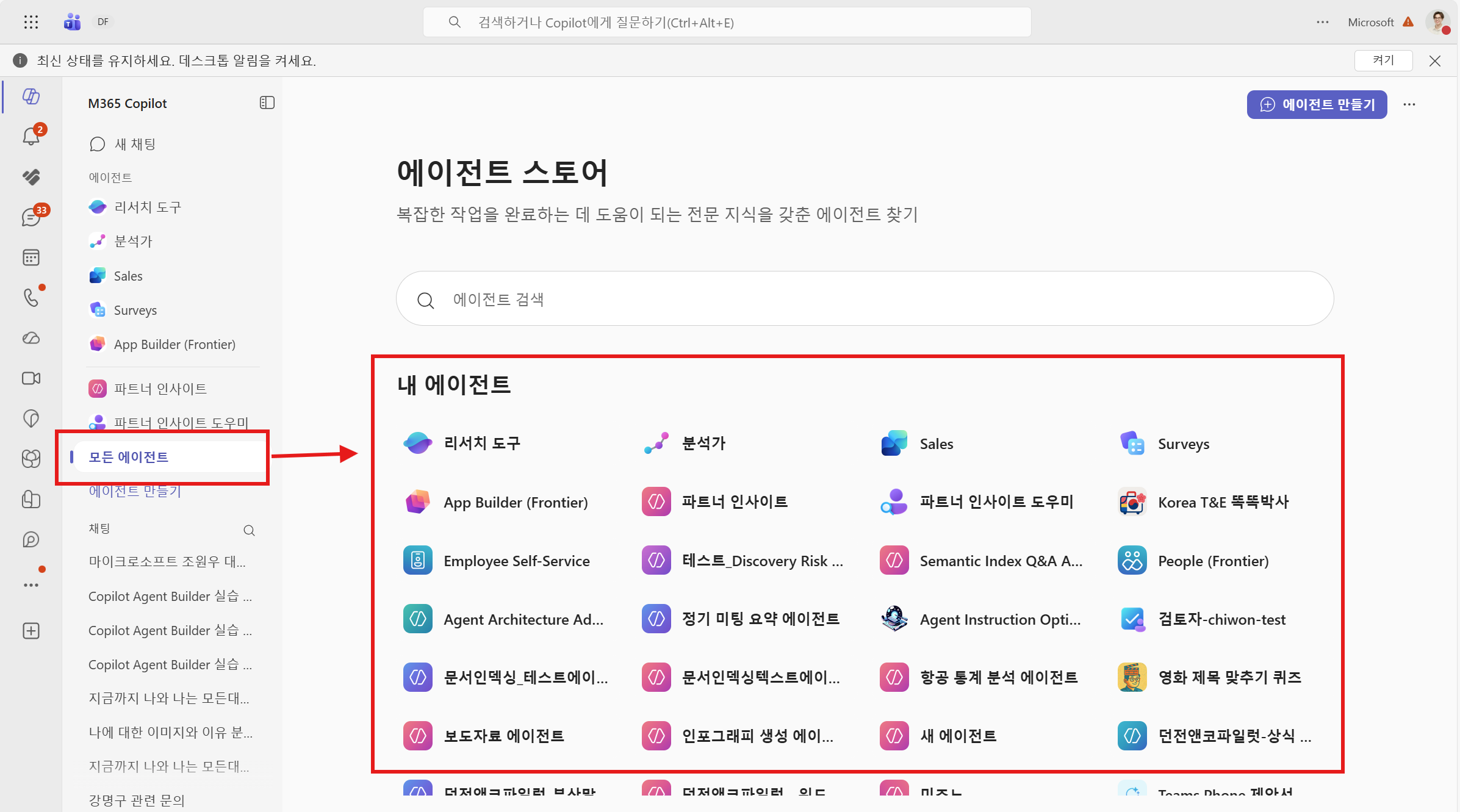Open the Calls phone icon

click(31, 297)
